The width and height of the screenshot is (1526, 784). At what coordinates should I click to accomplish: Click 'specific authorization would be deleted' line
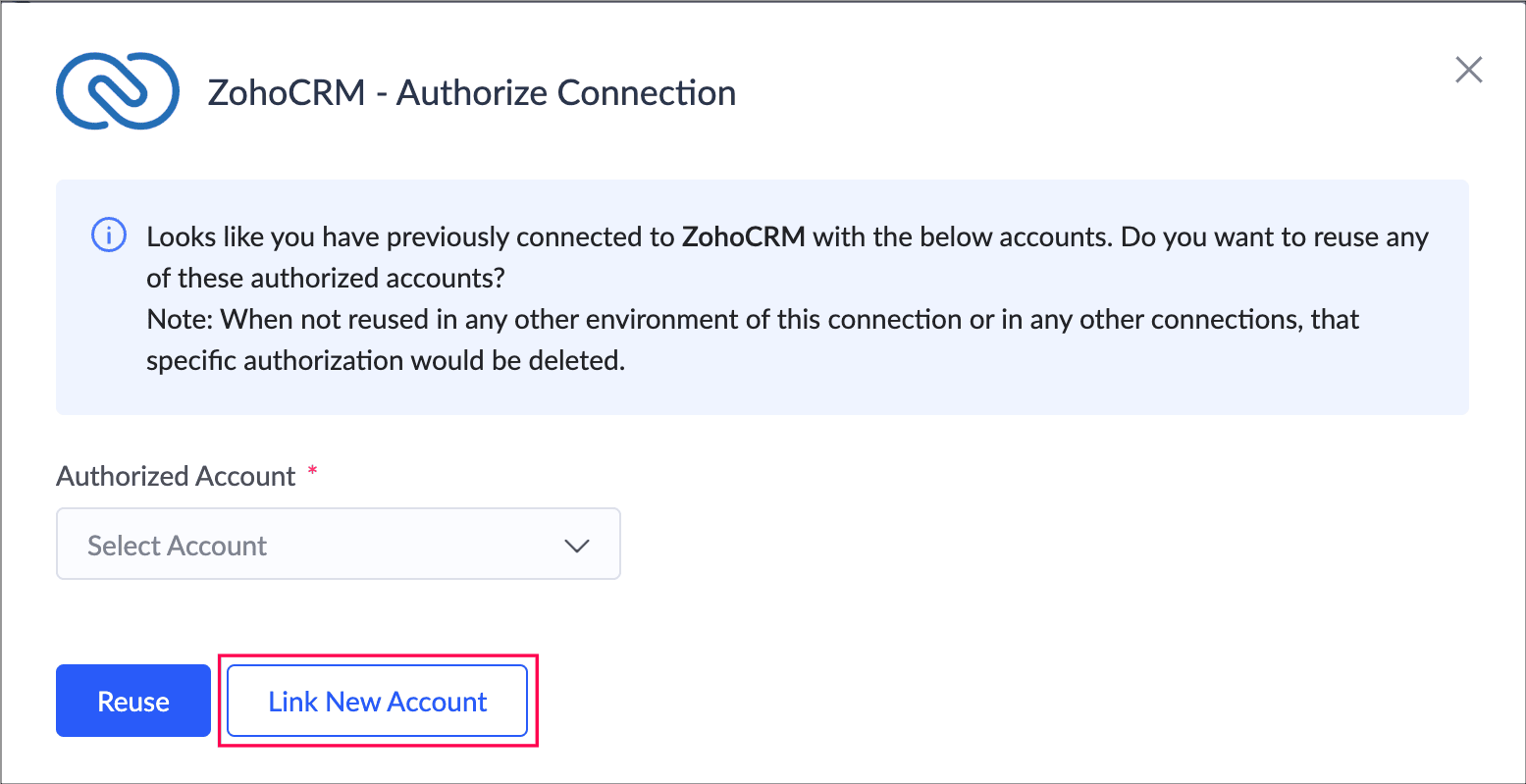point(385,361)
